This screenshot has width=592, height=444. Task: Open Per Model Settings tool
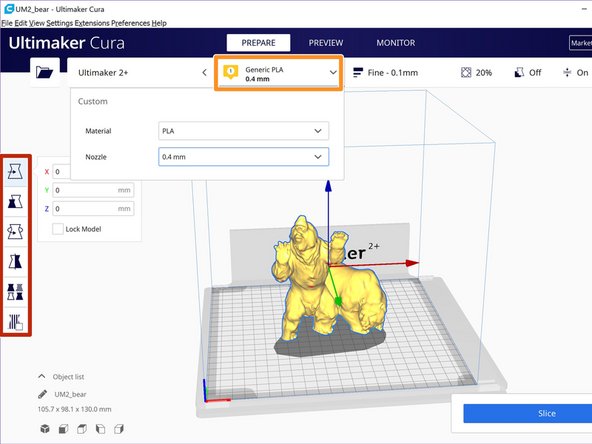(15, 291)
